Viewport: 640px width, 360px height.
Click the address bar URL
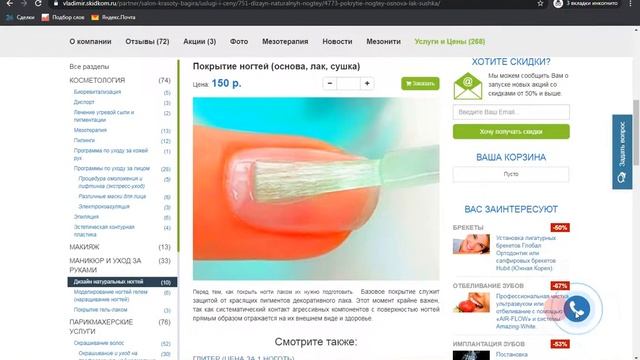pos(251,3)
